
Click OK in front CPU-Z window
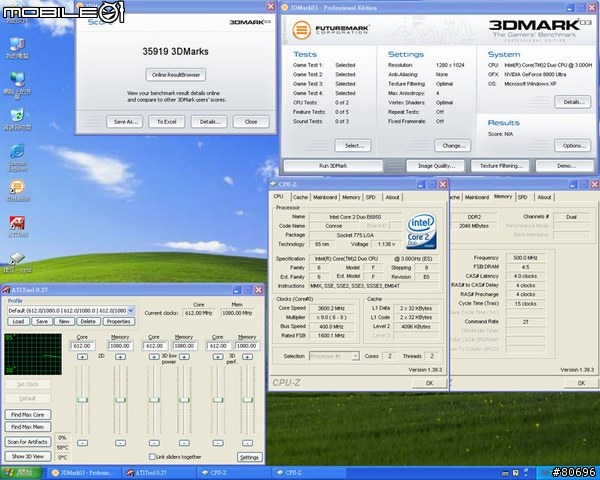click(x=429, y=383)
